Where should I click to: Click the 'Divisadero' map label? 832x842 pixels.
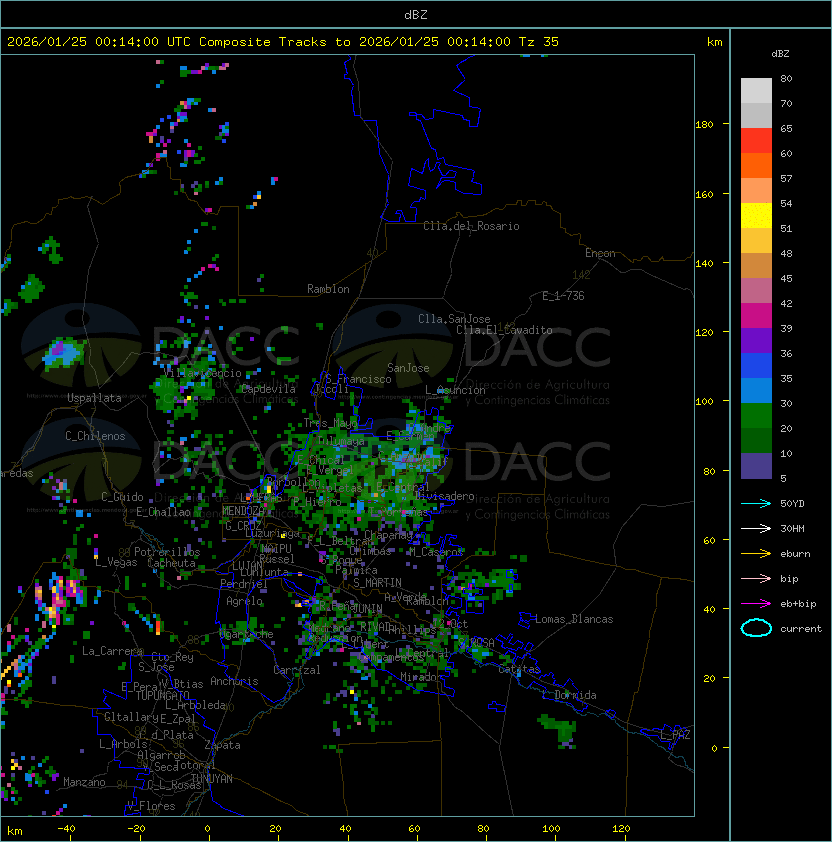pos(444,496)
